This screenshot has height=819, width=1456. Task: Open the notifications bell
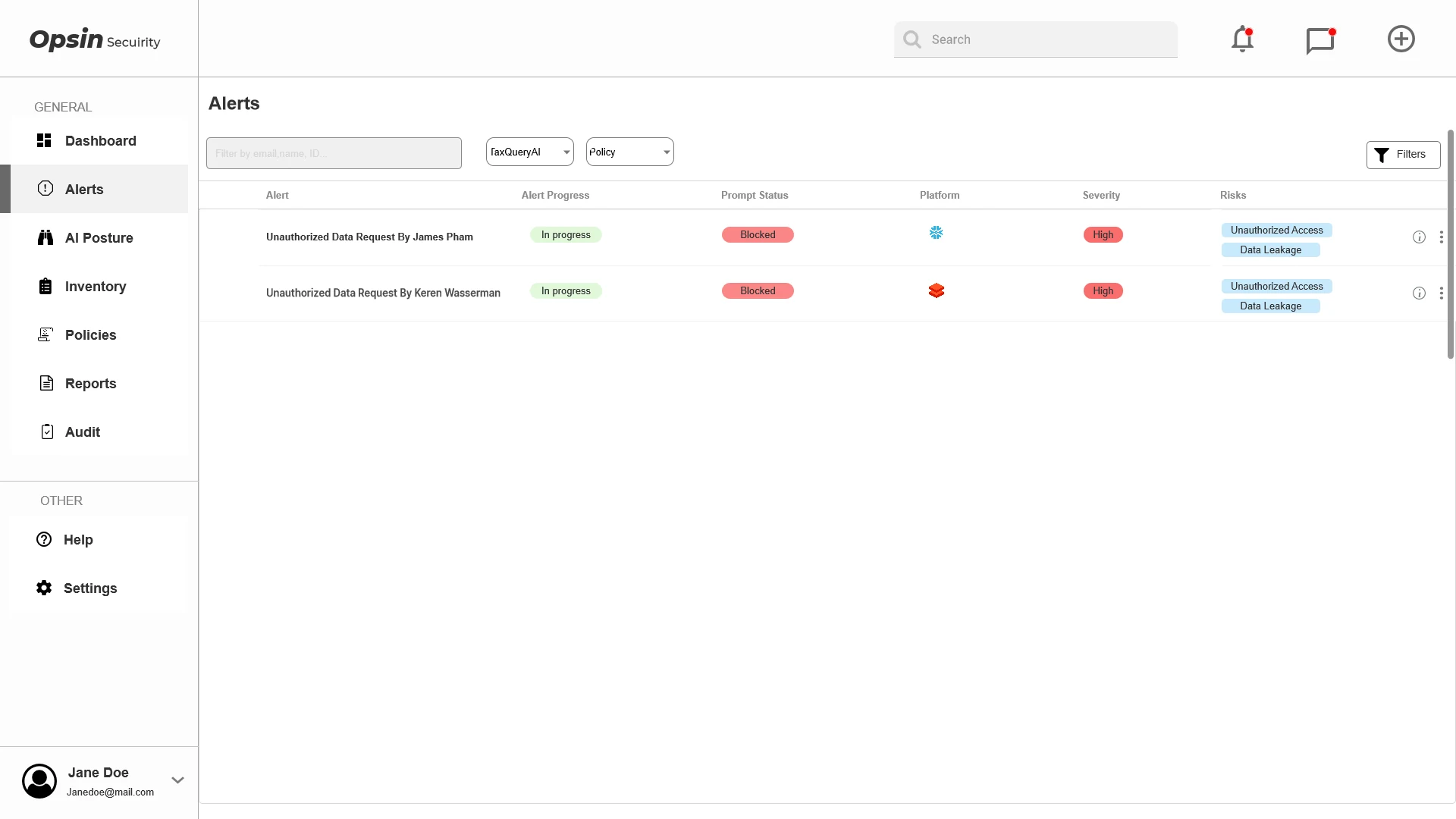click(1242, 39)
